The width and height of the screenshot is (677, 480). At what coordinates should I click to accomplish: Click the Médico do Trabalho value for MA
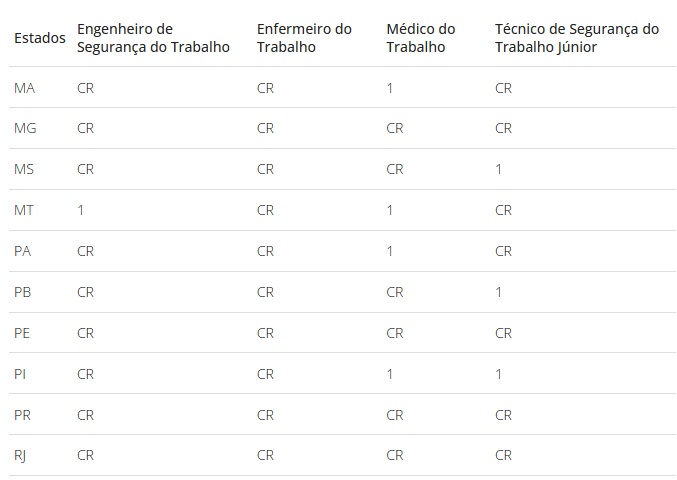tap(390, 88)
